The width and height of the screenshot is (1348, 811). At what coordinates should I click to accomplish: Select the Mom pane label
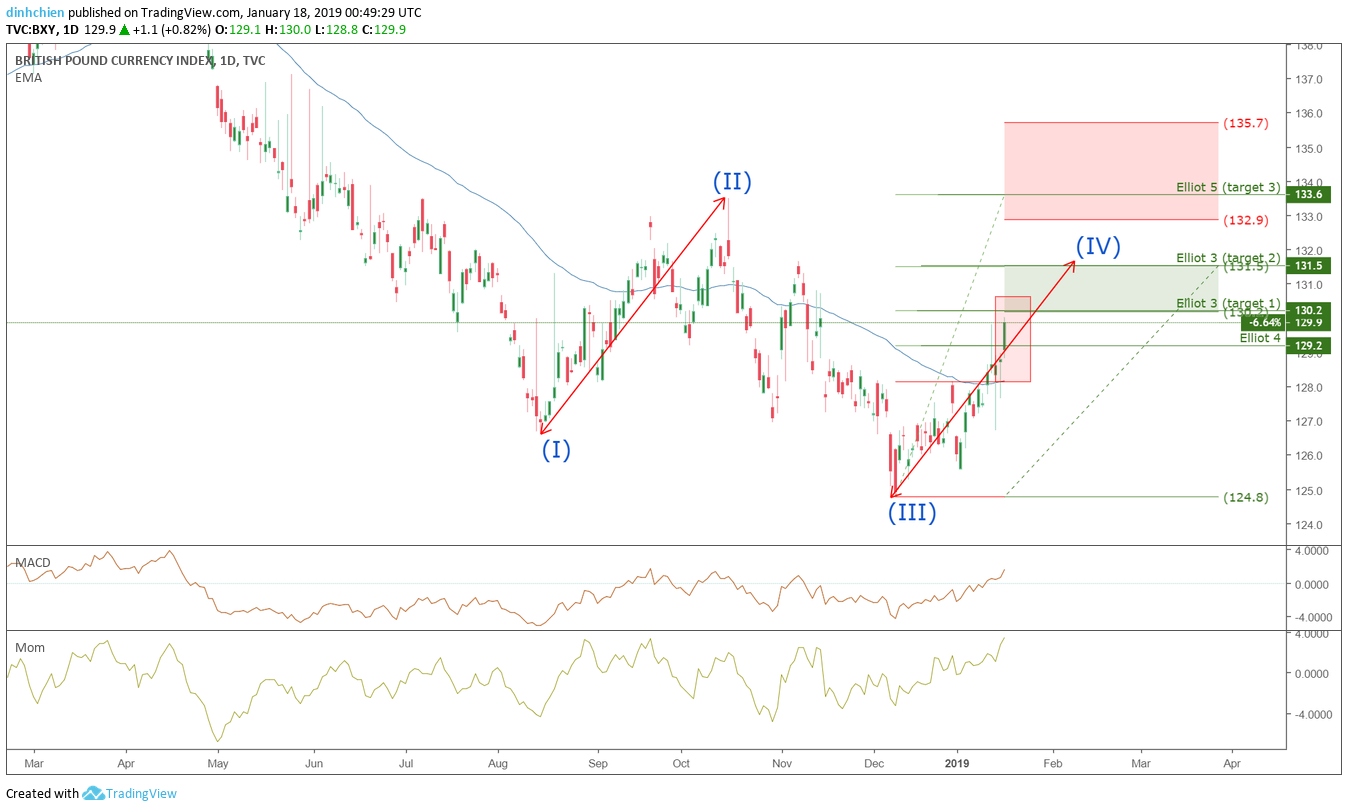click(30, 647)
